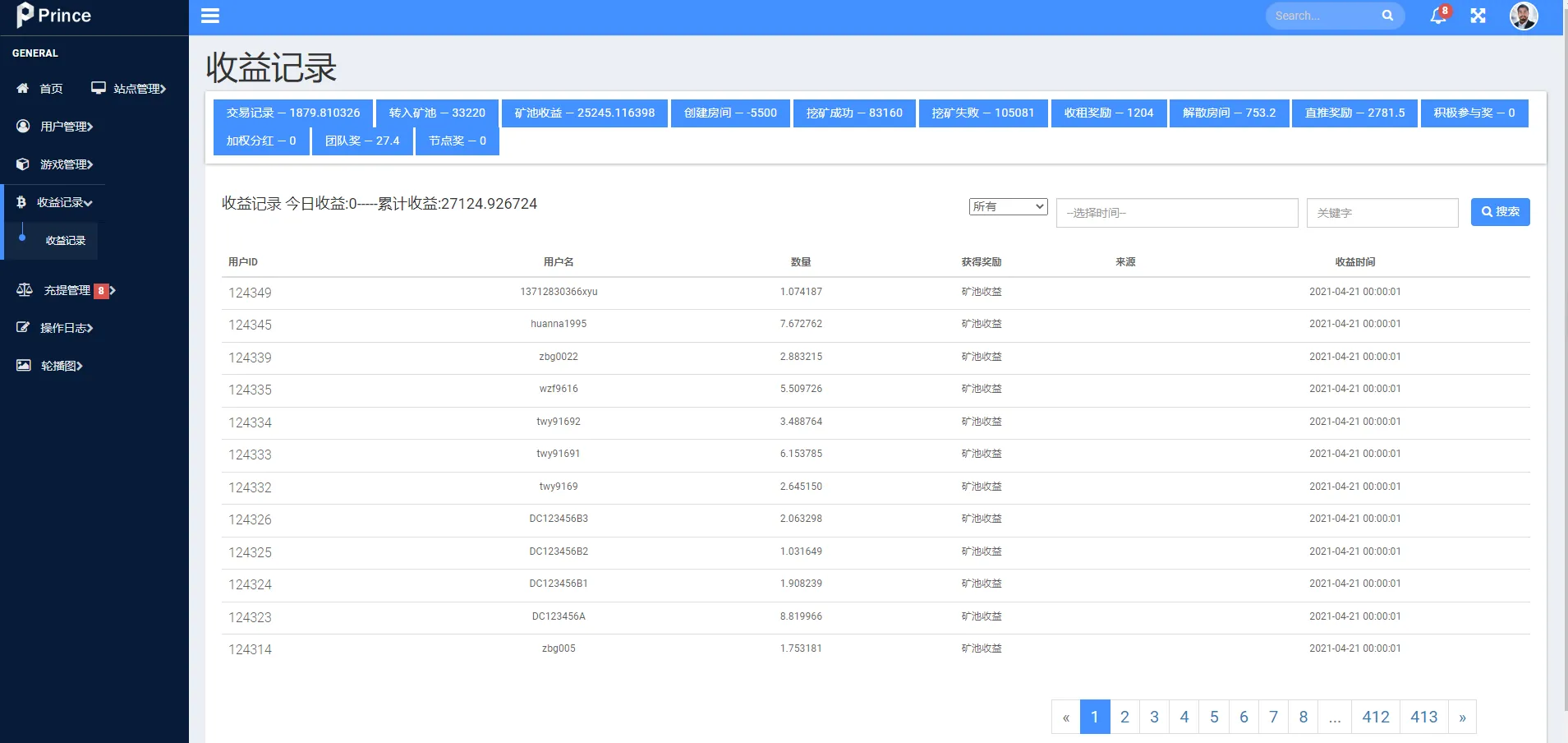
Task: Select the 矿池收益 stats tab
Action: pos(584,113)
